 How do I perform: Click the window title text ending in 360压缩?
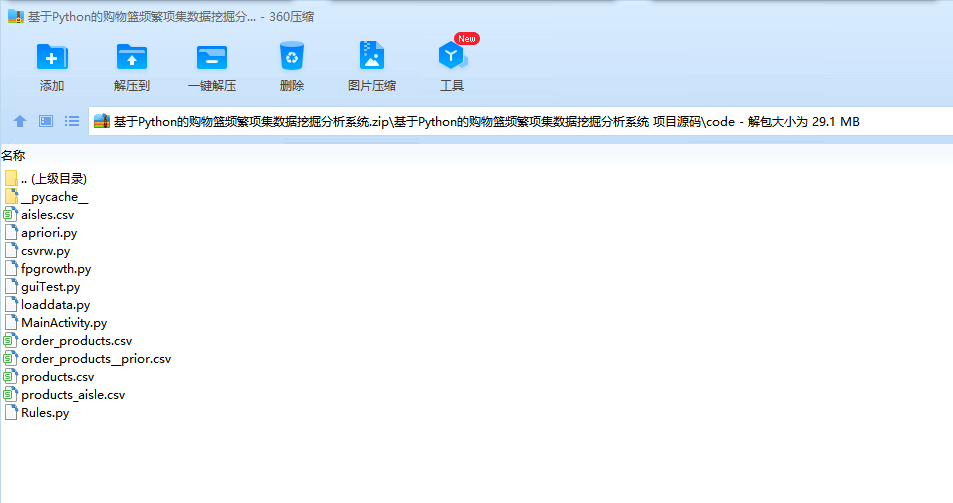point(171,17)
